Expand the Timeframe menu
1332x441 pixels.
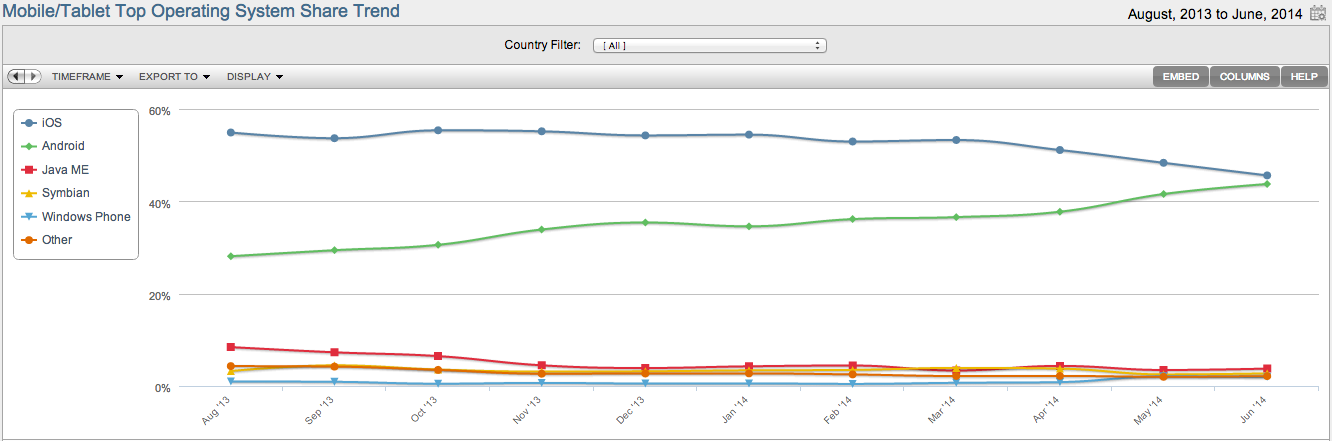[x=87, y=77]
